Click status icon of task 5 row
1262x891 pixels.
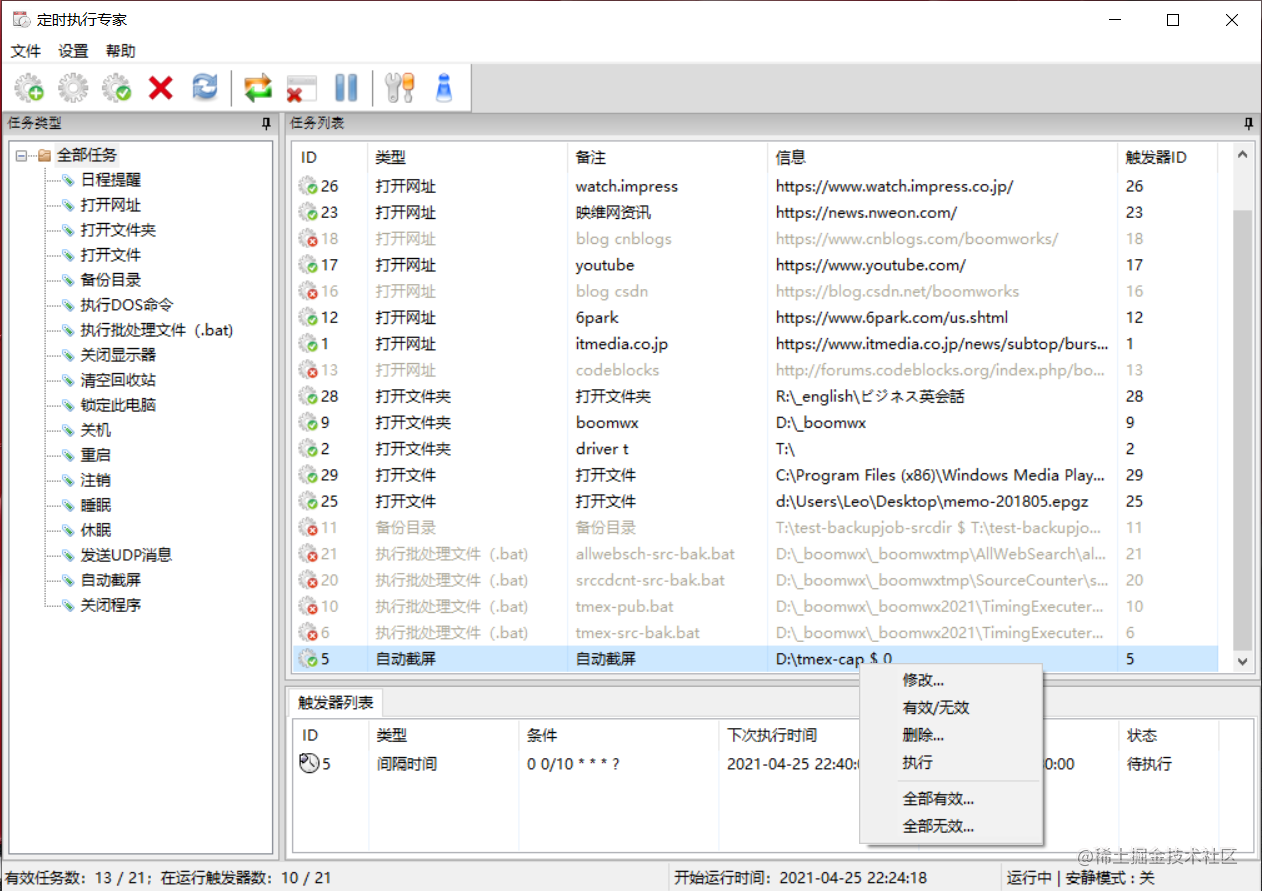coord(308,659)
